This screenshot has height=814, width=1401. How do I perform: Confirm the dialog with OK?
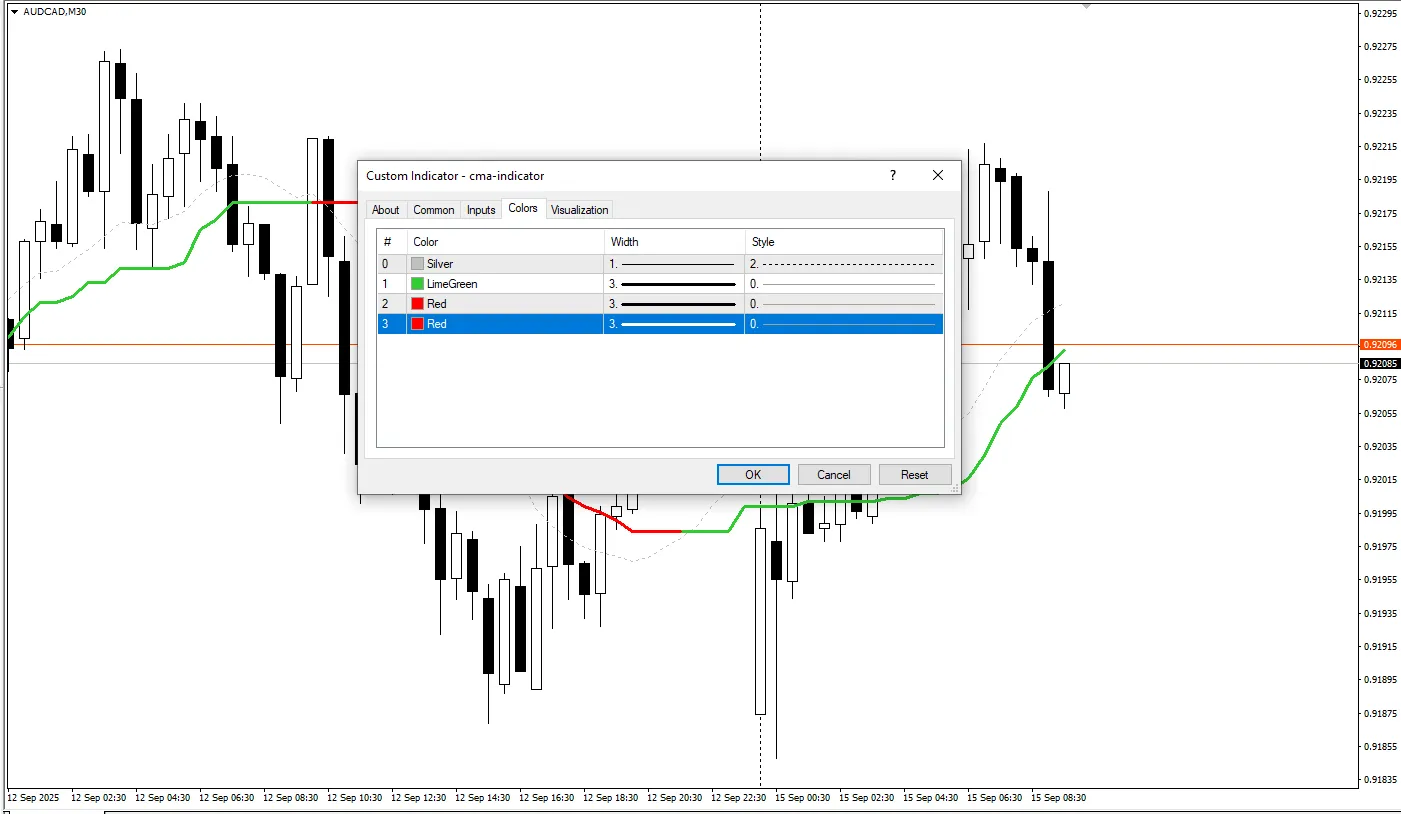753,475
